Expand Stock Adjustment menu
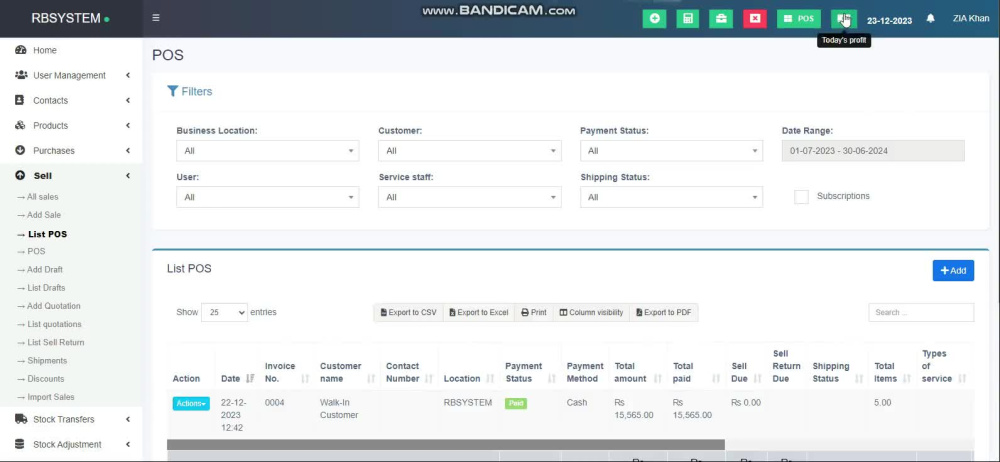The image size is (1000, 462). [71, 444]
